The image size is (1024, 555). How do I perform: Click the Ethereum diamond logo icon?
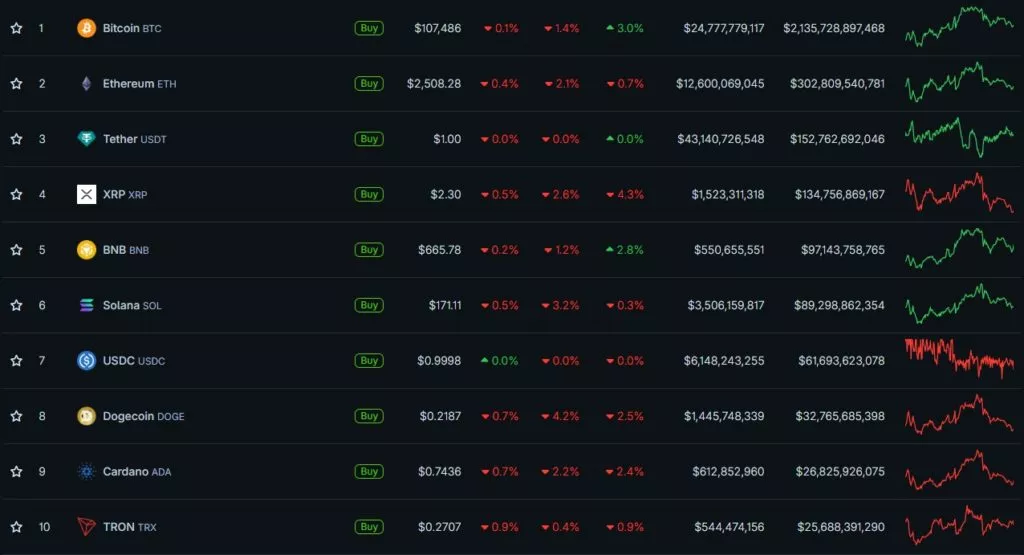[87, 84]
